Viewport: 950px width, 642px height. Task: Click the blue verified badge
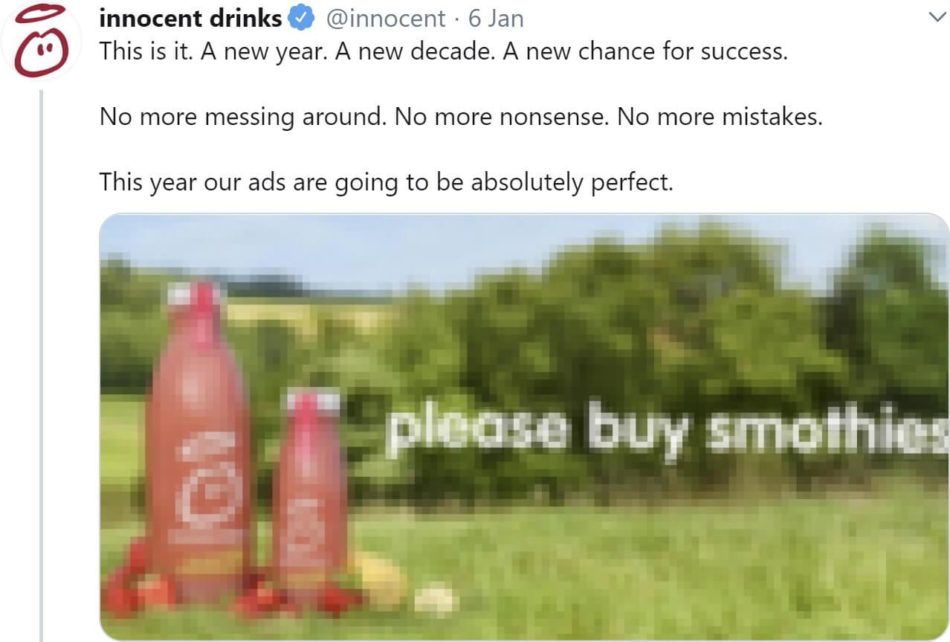coord(301,18)
